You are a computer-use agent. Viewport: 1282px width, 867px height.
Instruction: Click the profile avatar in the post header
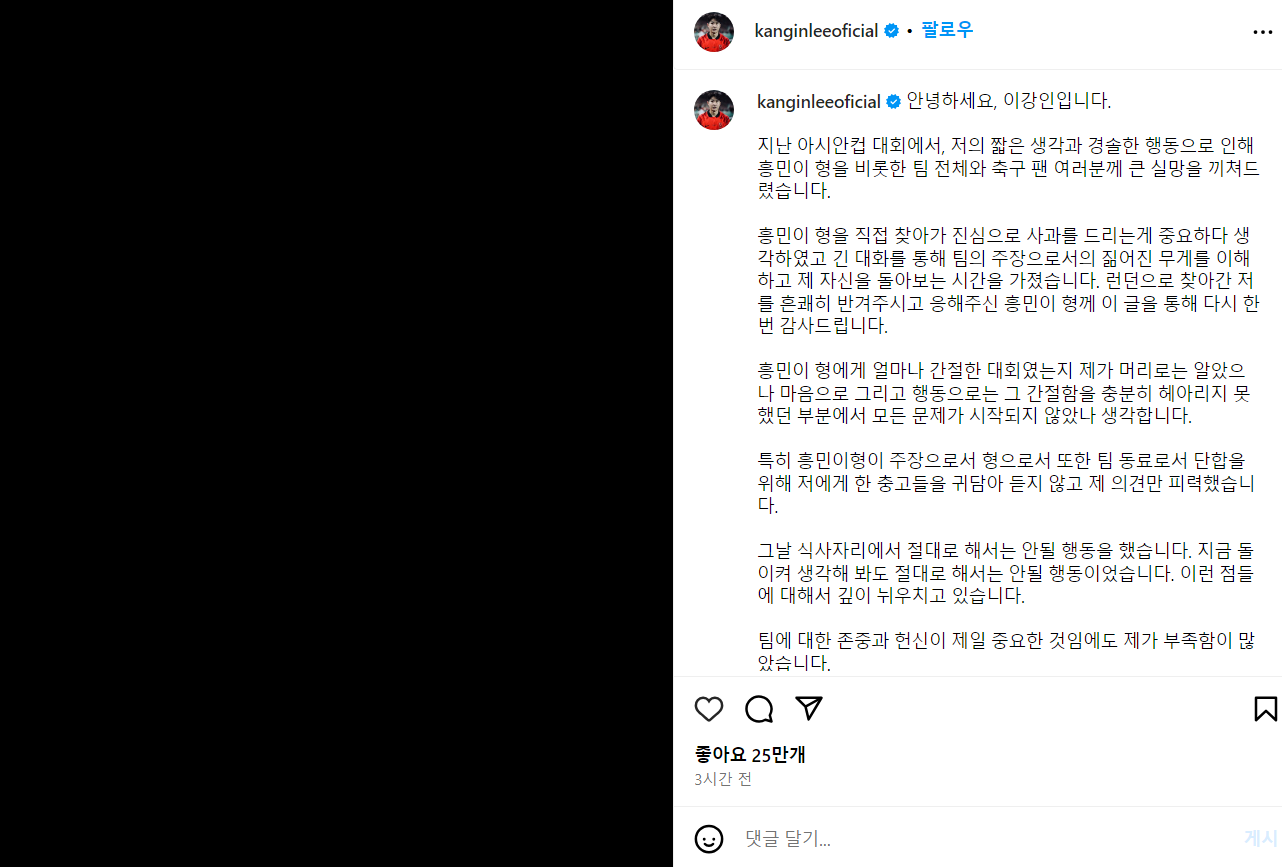(714, 32)
